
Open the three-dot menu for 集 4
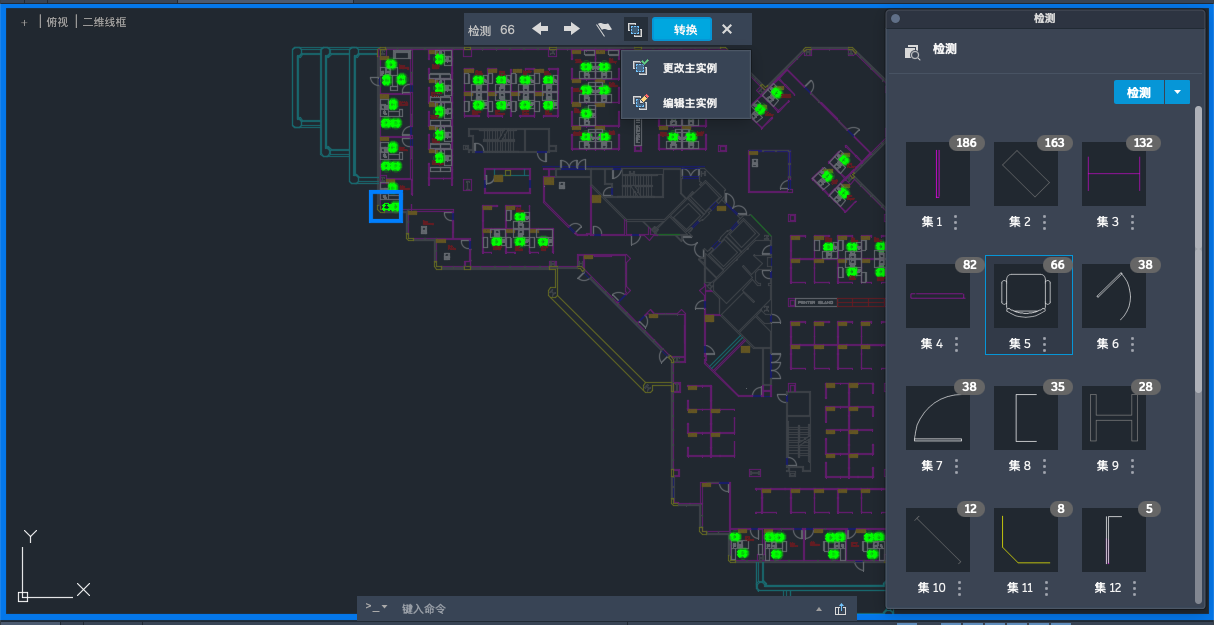click(x=956, y=344)
